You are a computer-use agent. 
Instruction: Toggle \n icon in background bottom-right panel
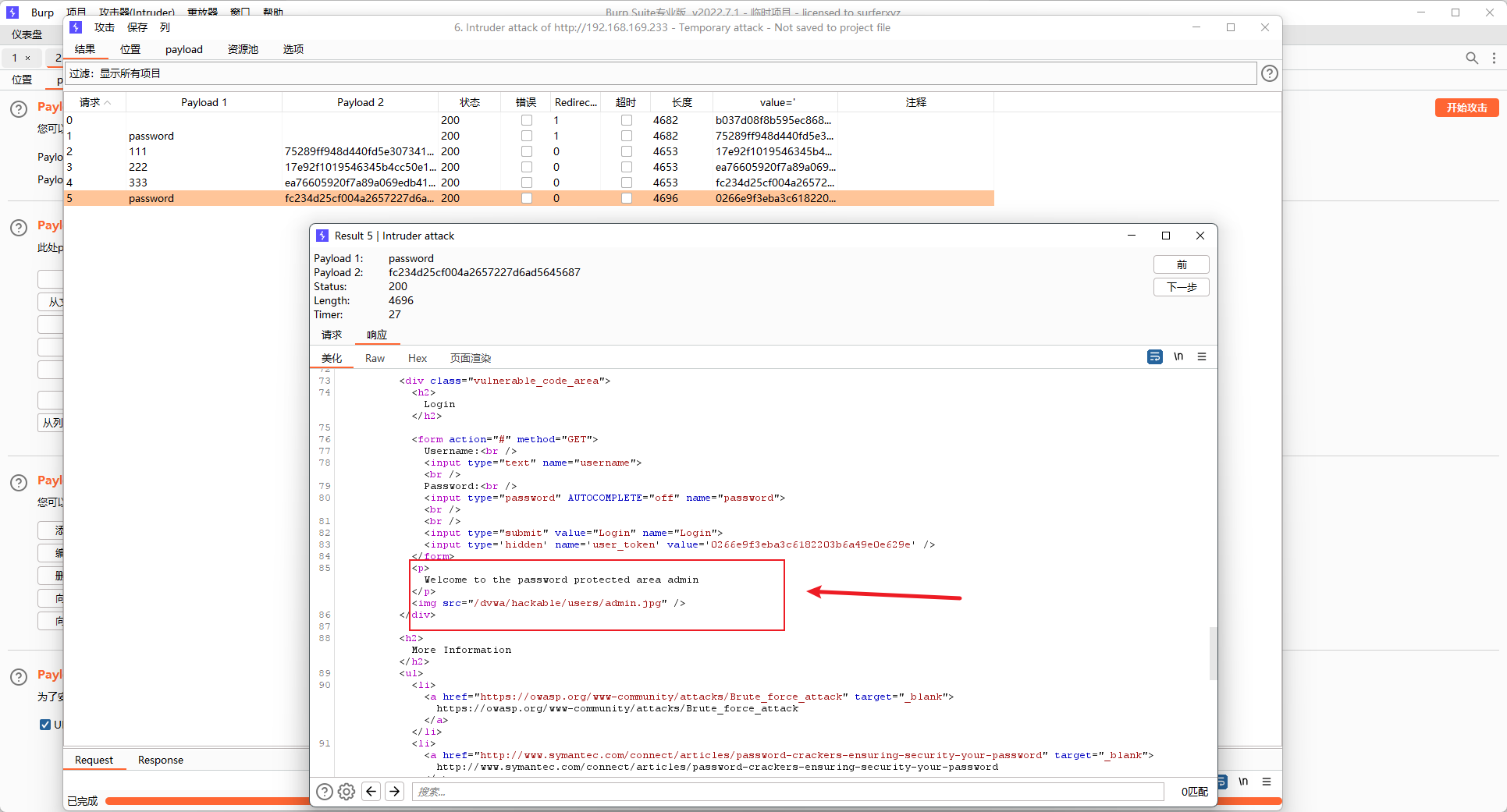click(1243, 781)
